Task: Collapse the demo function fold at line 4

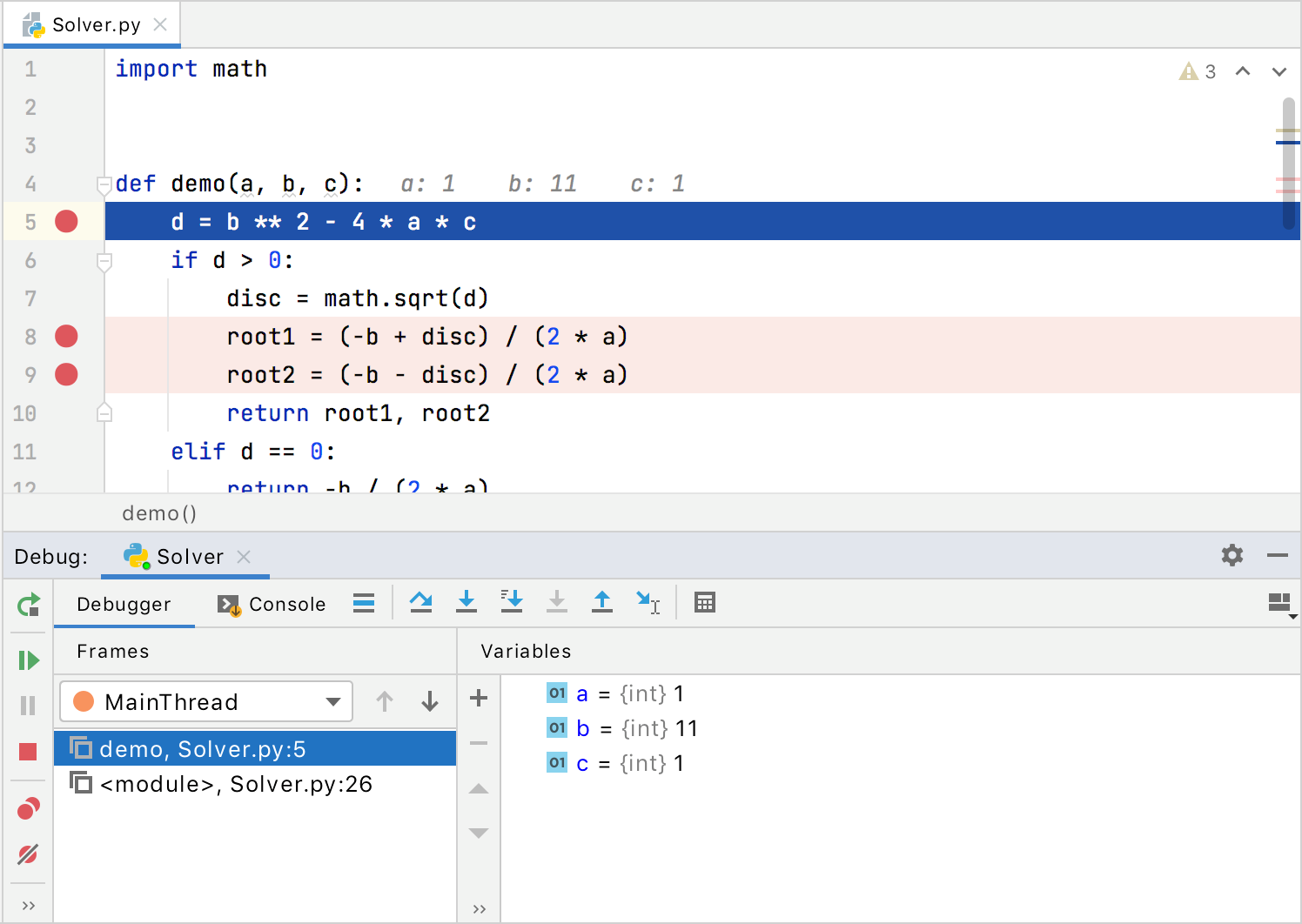Action: (104, 184)
